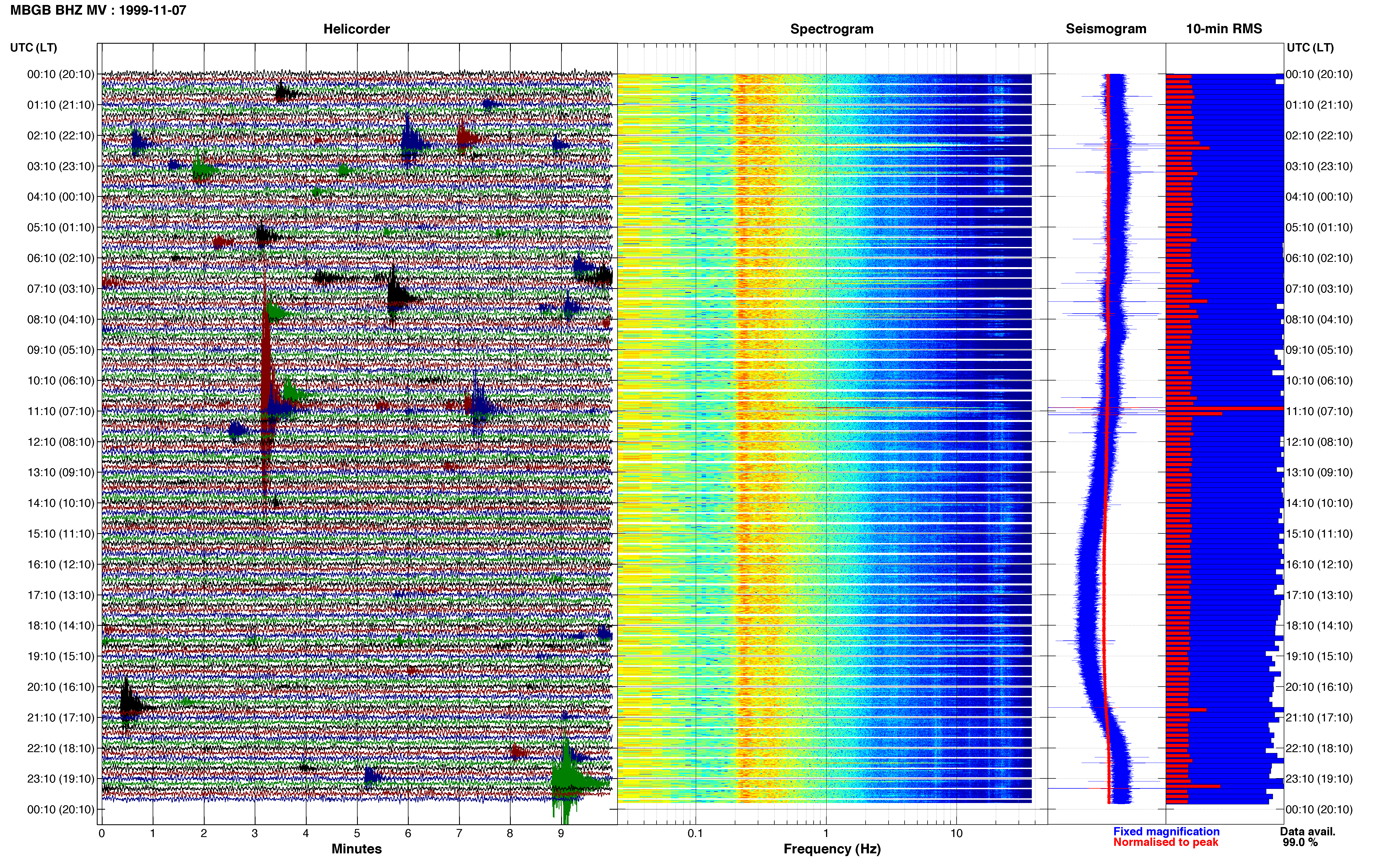Click left time label '07:10 (03:10)'
The image size is (1388, 868).
(61, 289)
